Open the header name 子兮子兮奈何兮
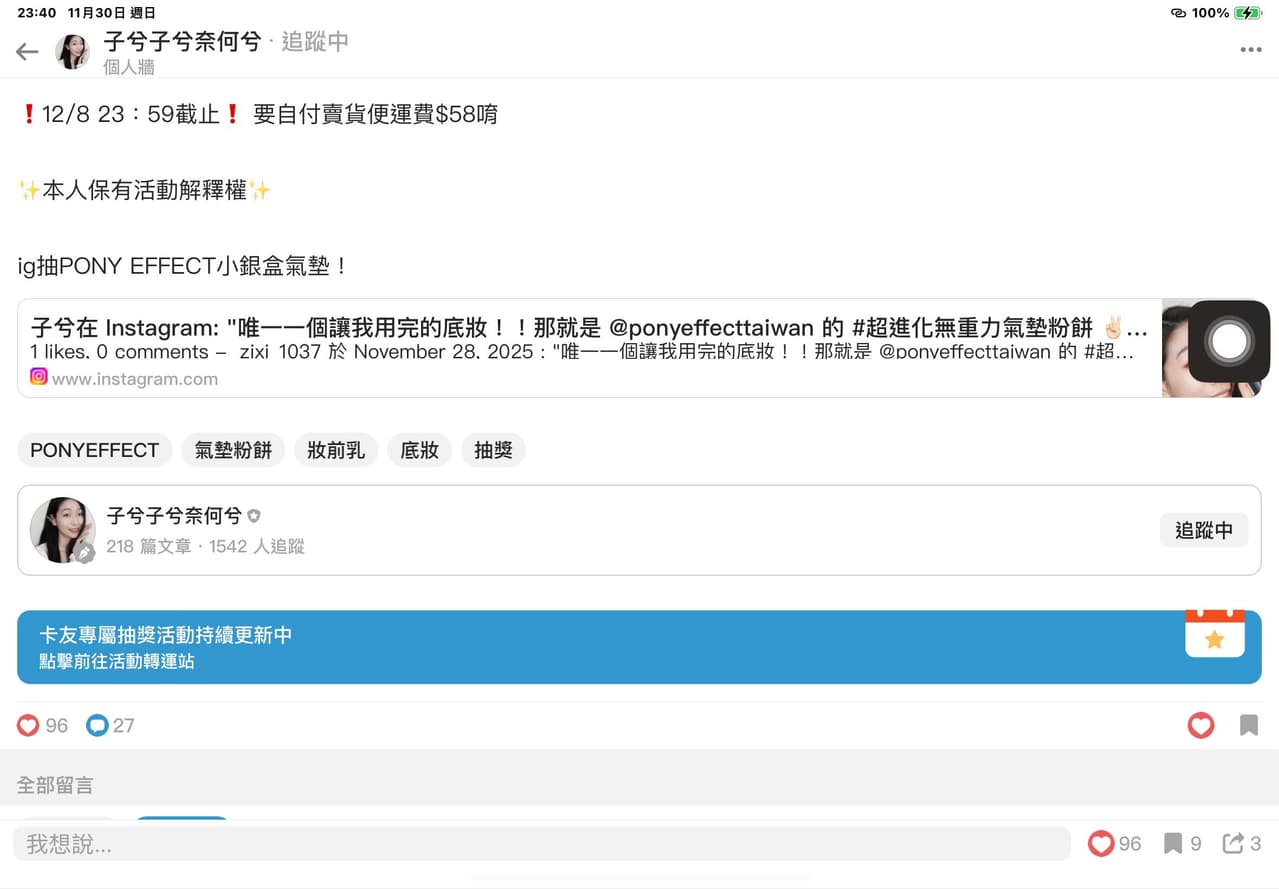The width and height of the screenshot is (1279, 889). click(182, 42)
